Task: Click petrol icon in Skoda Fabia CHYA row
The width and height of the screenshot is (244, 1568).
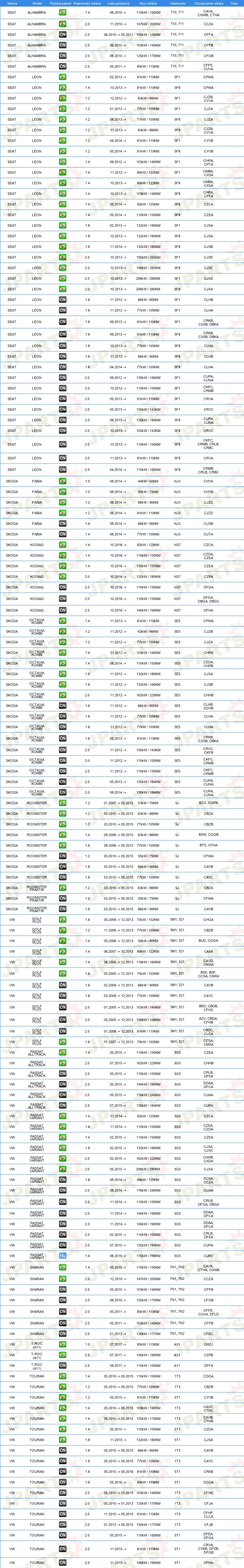Action: pyautogui.click(x=63, y=481)
